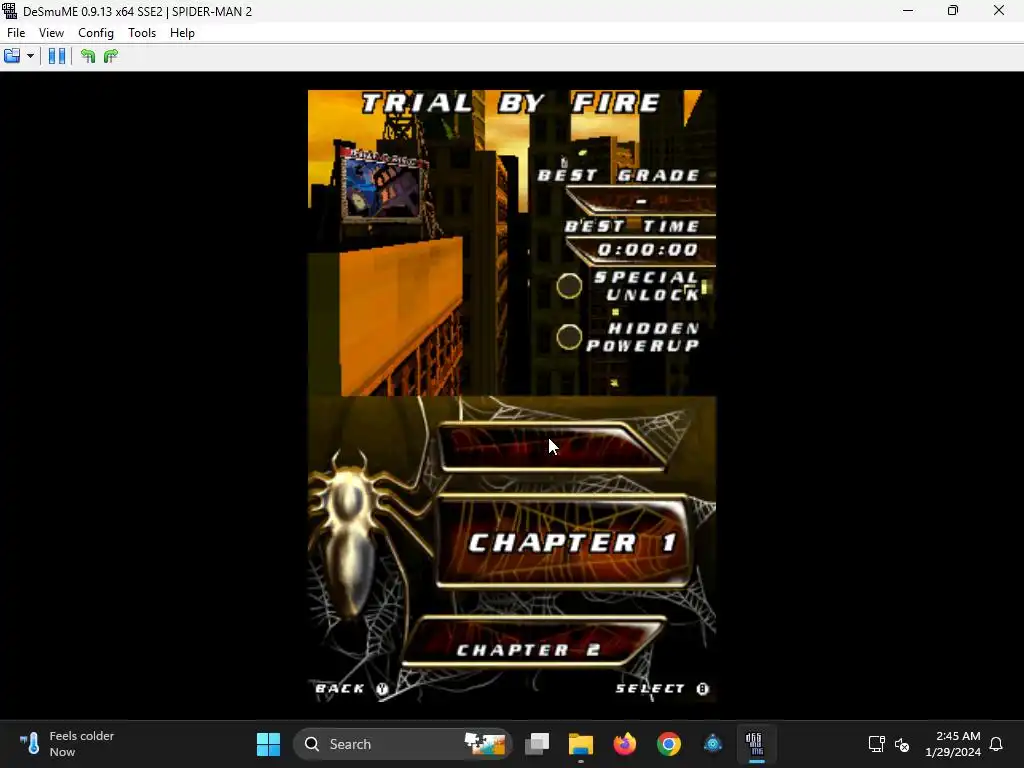Open the File menu
Image resolution: width=1024 pixels, height=768 pixels.
pyautogui.click(x=16, y=33)
